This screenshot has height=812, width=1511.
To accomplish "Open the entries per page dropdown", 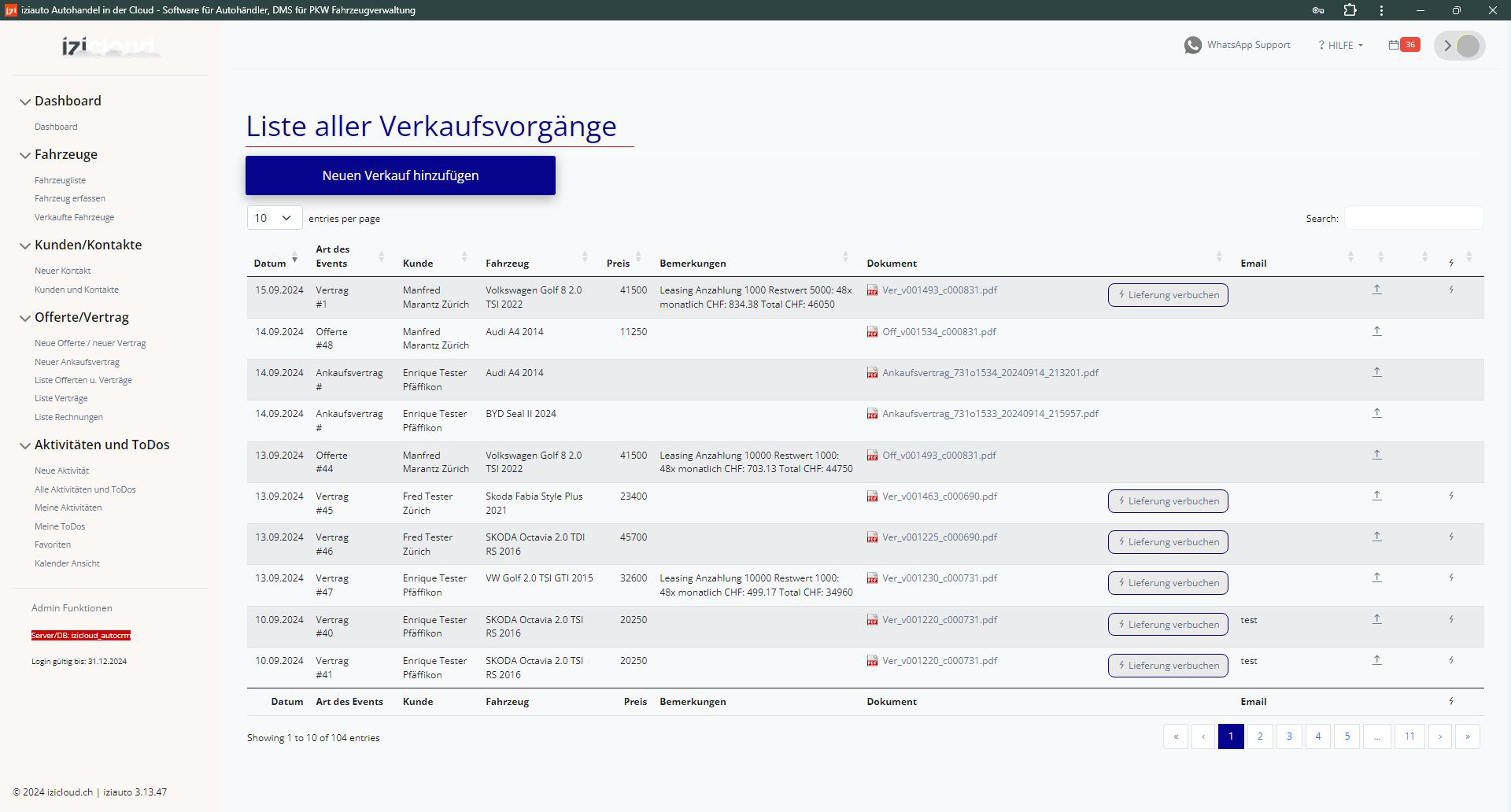I will point(274,218).
